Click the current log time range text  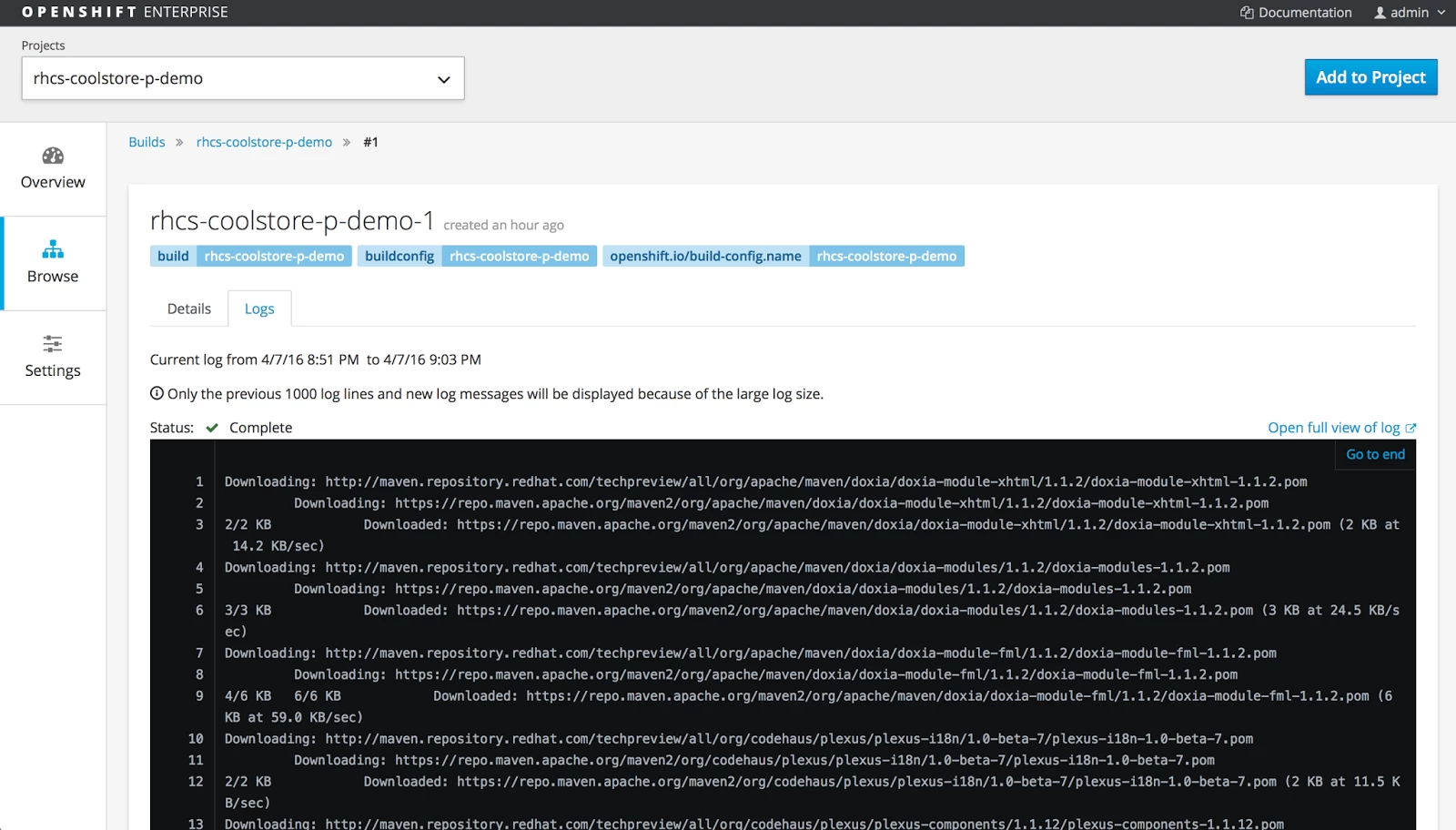(316, 359)
